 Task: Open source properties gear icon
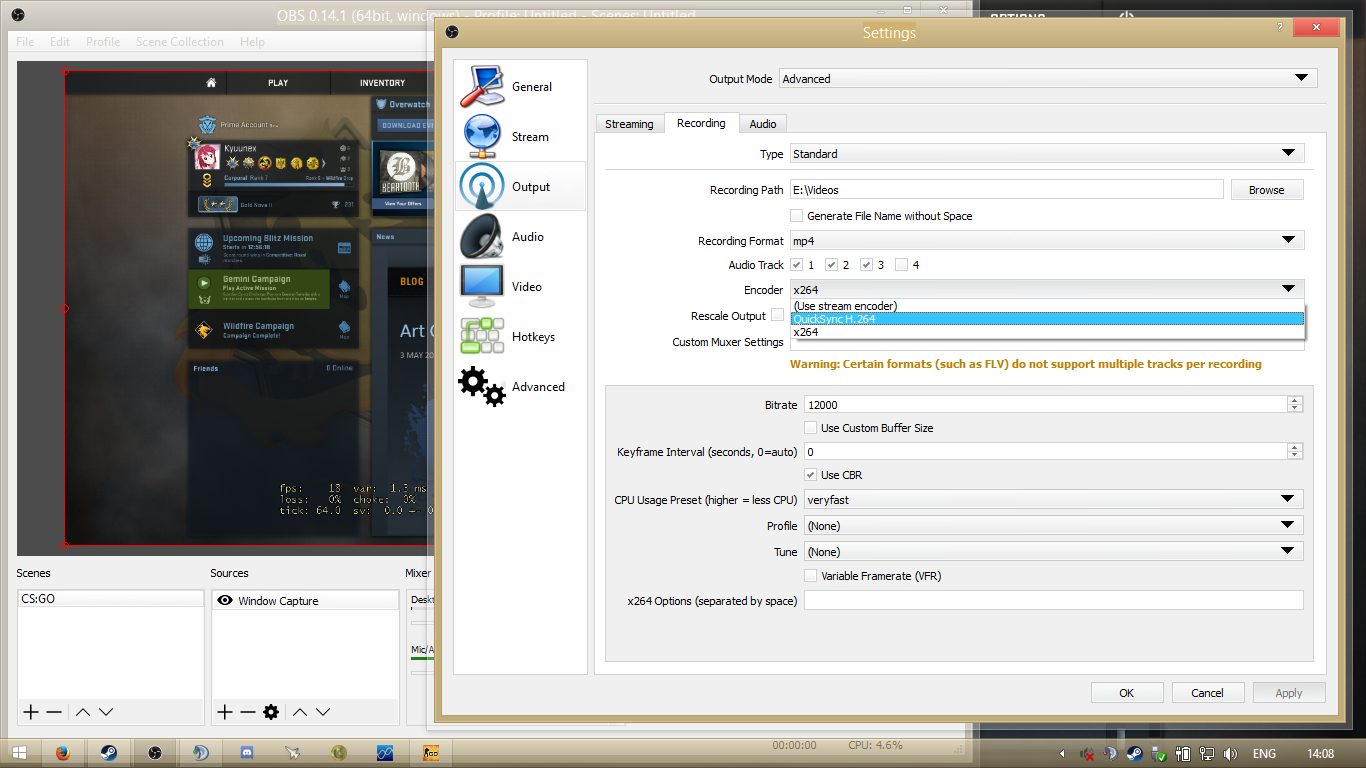(271, 712)
